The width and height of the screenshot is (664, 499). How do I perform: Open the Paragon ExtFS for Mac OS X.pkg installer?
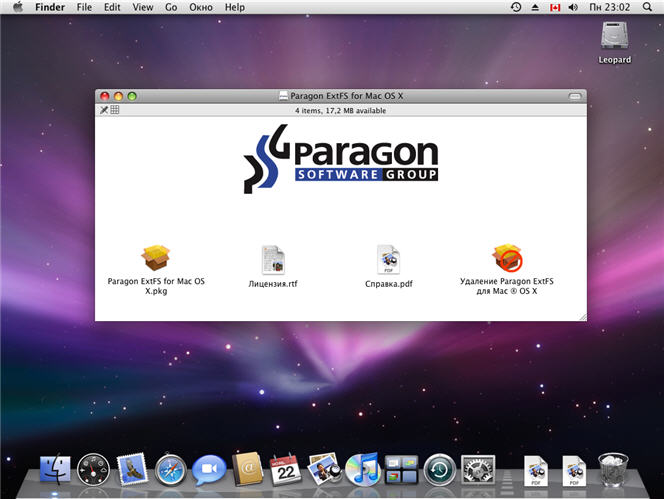coord(155,258)
